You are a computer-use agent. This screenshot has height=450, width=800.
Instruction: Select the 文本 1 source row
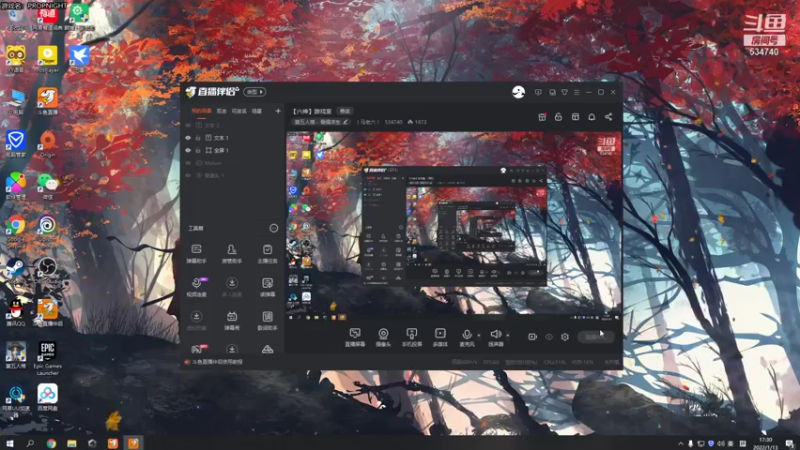[233, 138]
